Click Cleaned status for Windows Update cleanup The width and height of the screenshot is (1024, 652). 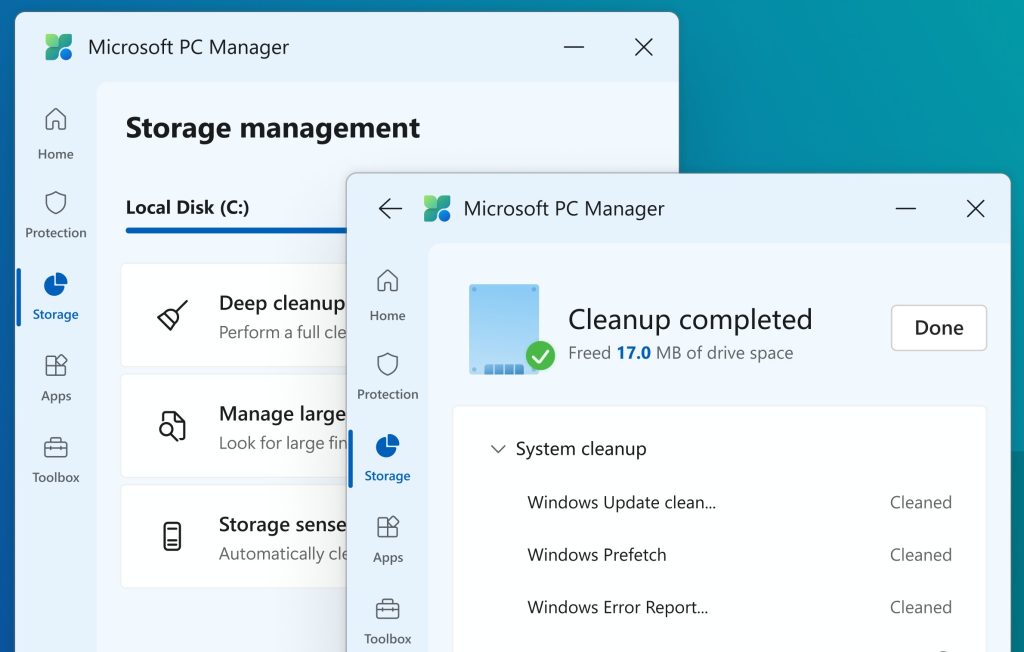coord(920,502)
